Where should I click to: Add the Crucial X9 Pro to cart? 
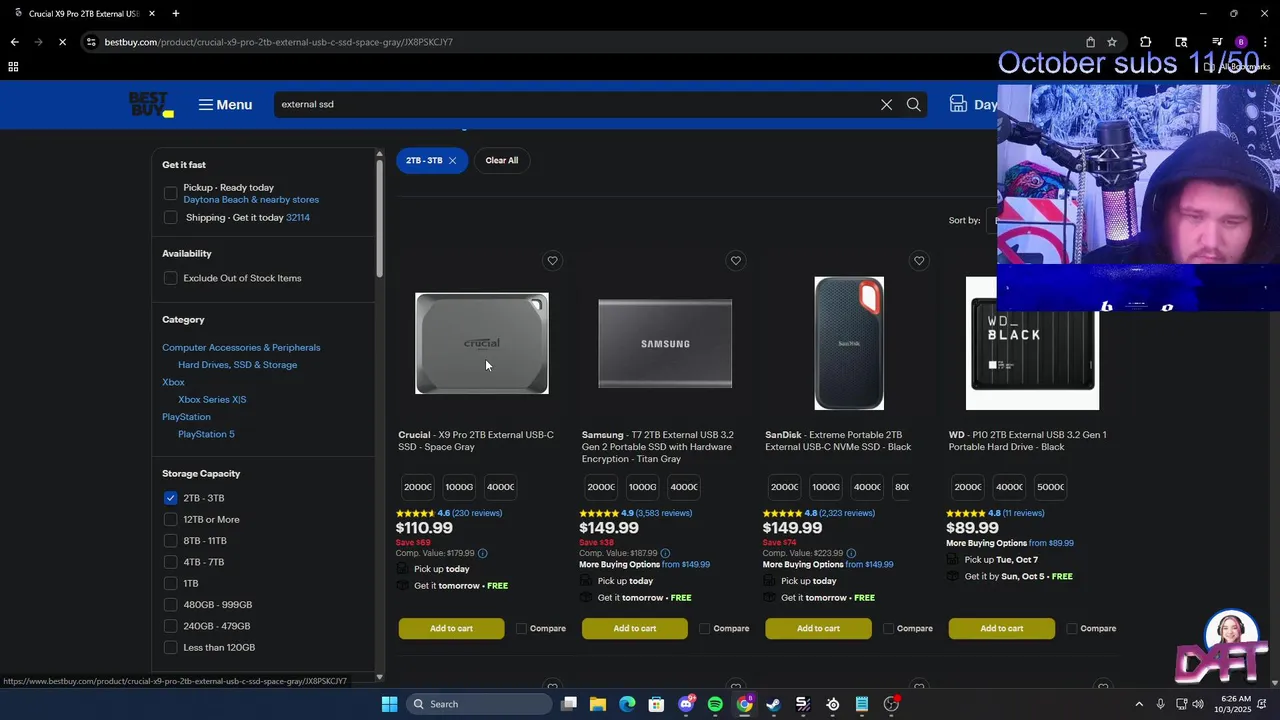pos(451,628)
